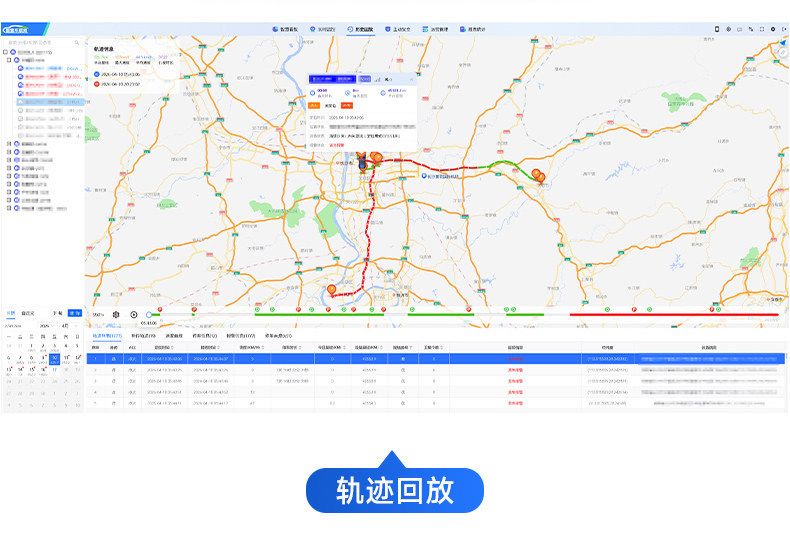Click the logout arrow icon at top-right edge
Screen dimensions: 790x547
(784, 29)
